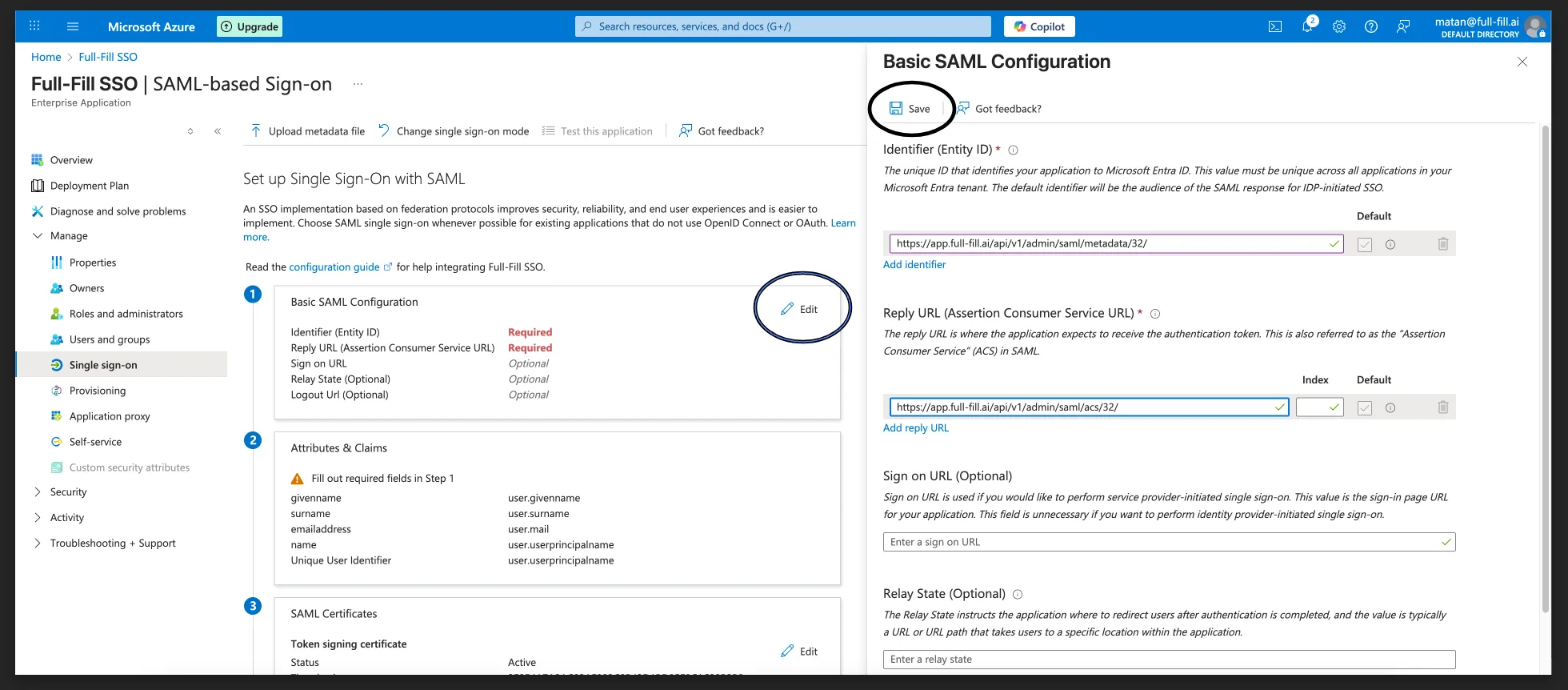This screenshot has width=1568, height=690.
Task: Open Cloud Shell from the top bar
Action: (x=1275, y=26)
